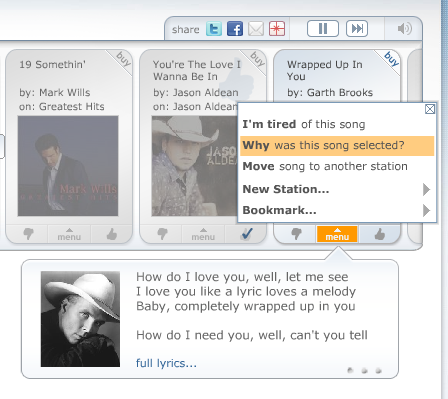
Task: Thumbs down You're The Love I Wanna Be In
Action: [x=162, y=234]
